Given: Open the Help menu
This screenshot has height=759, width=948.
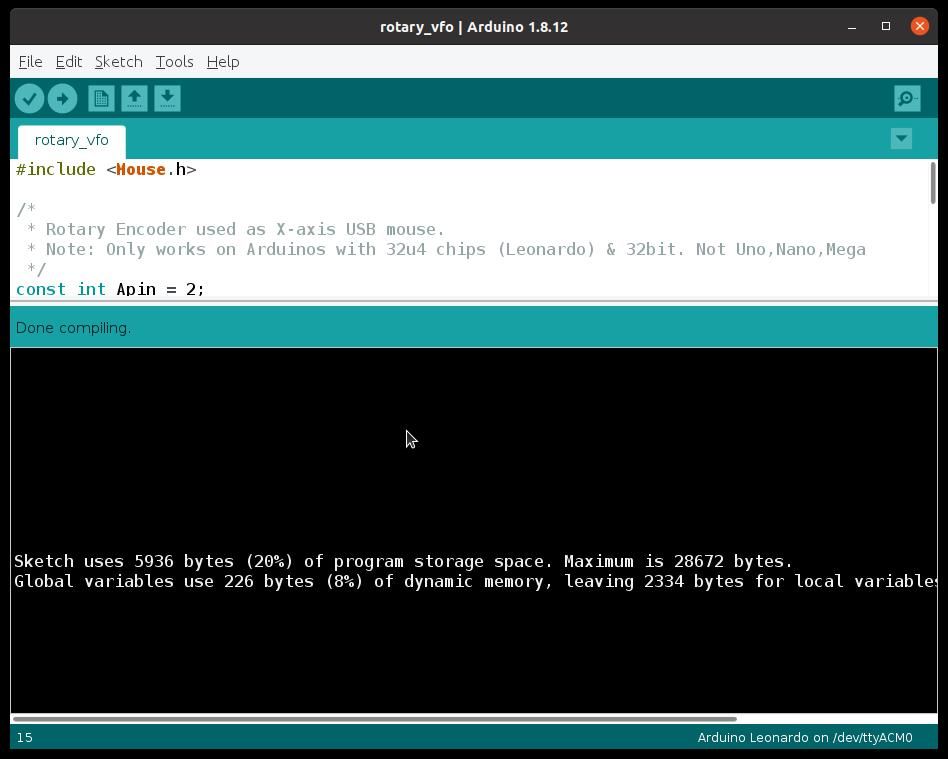Looking at the screenshot, I should (223, 62).
